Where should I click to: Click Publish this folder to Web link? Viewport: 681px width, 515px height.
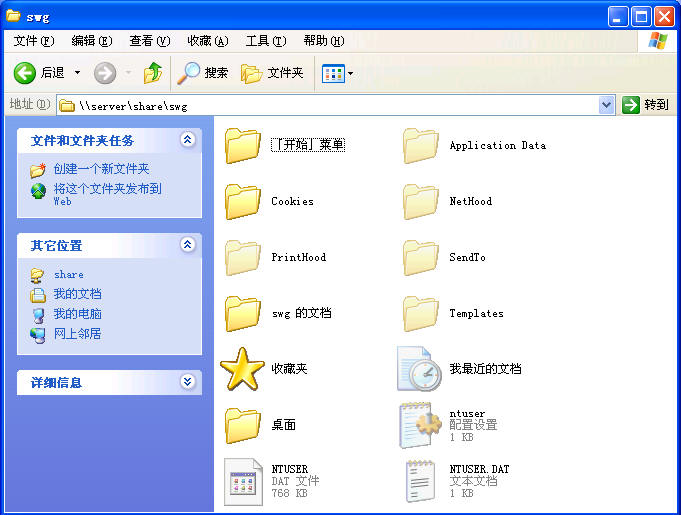106,189
